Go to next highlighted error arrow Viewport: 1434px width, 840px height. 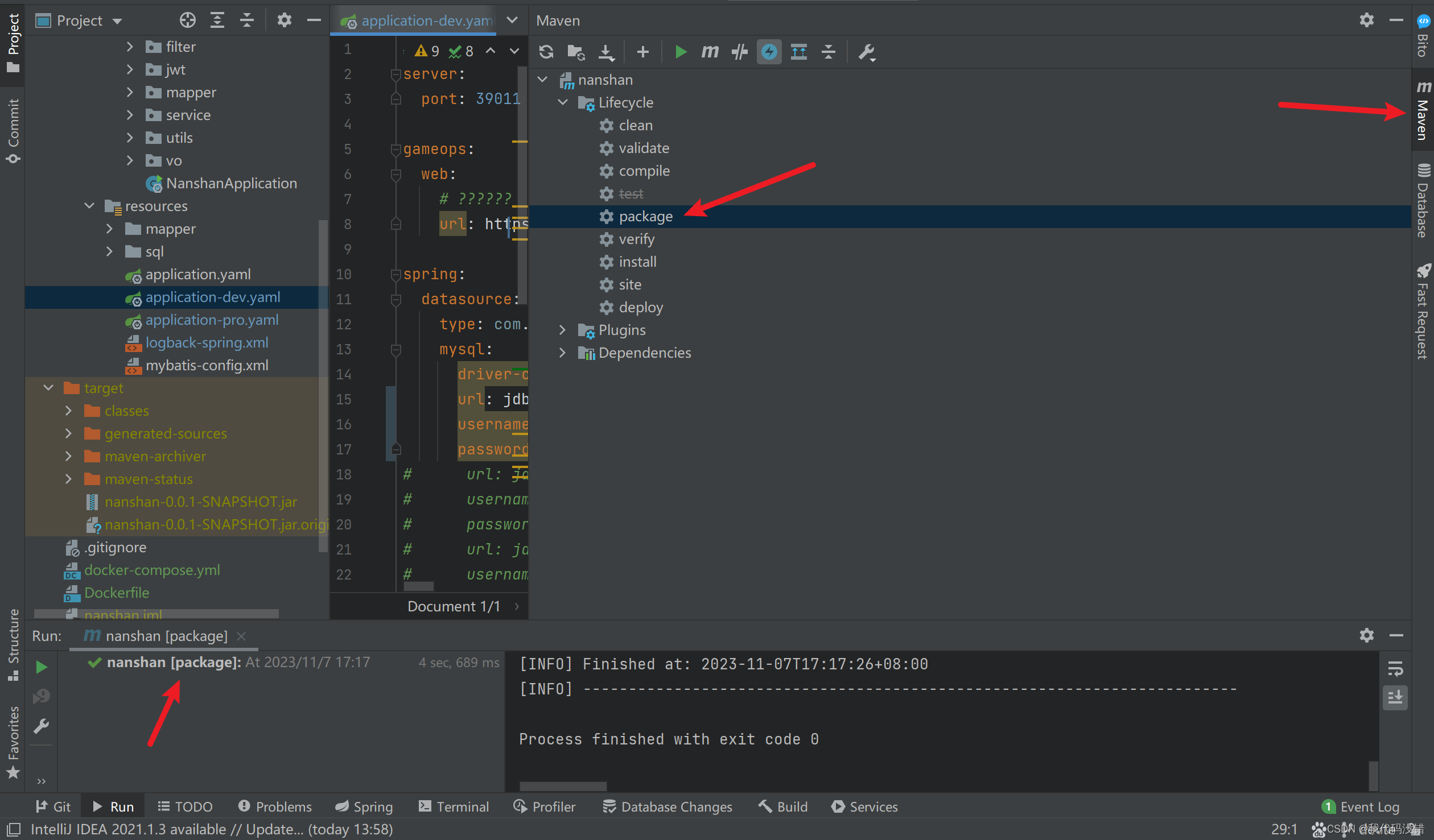tap(514, 51)
